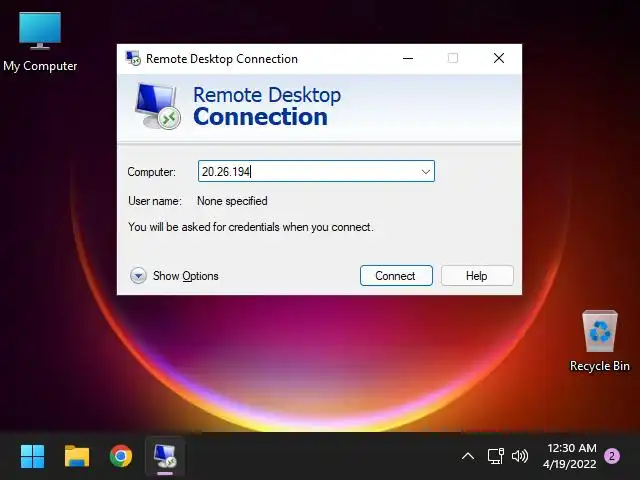
Task: Open the network status tray icon
Action: click(496, 456)
